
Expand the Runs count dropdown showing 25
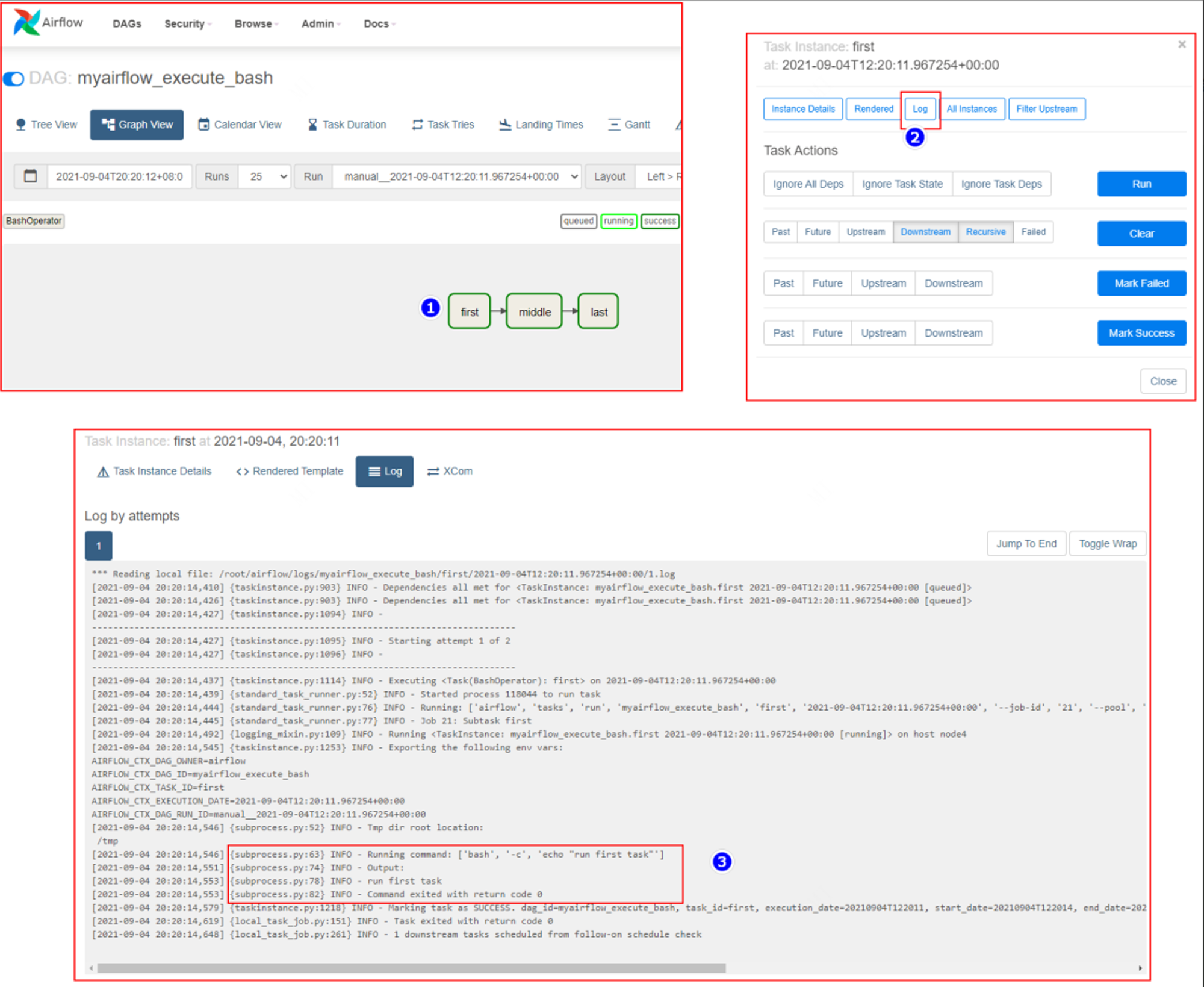pyautogui.click(x=265, y=176)
